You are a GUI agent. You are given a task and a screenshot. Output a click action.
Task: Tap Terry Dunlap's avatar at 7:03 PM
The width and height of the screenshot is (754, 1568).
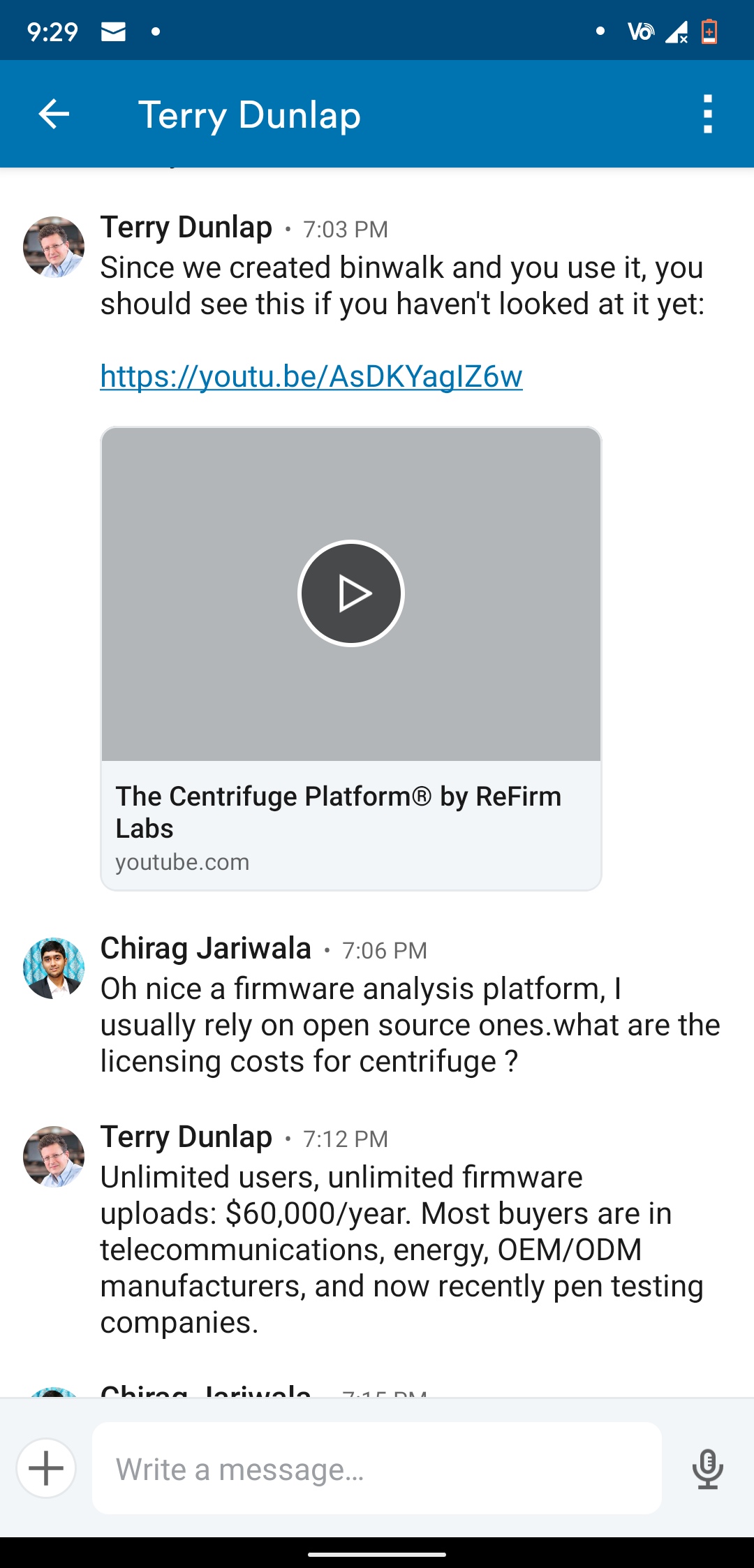click(54, 247)
